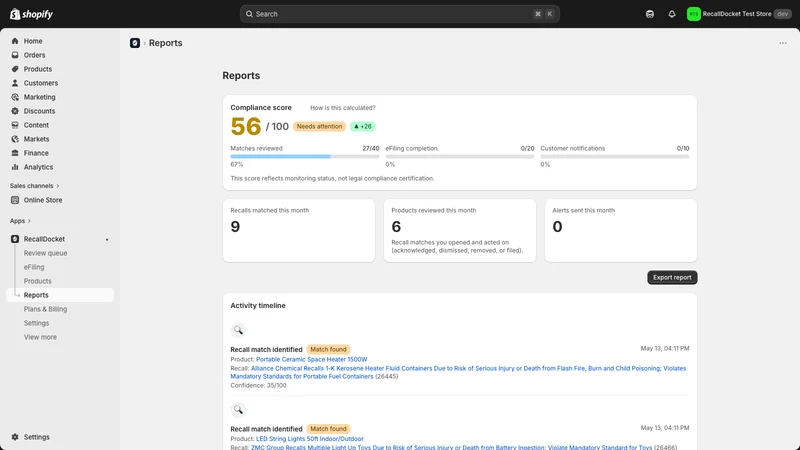Image resolution: width=800 pixels, height=450 pixels.
Task: Open Alliance Chemical Recalls Kerosene Heater link
Action: (x=458, y=372)
